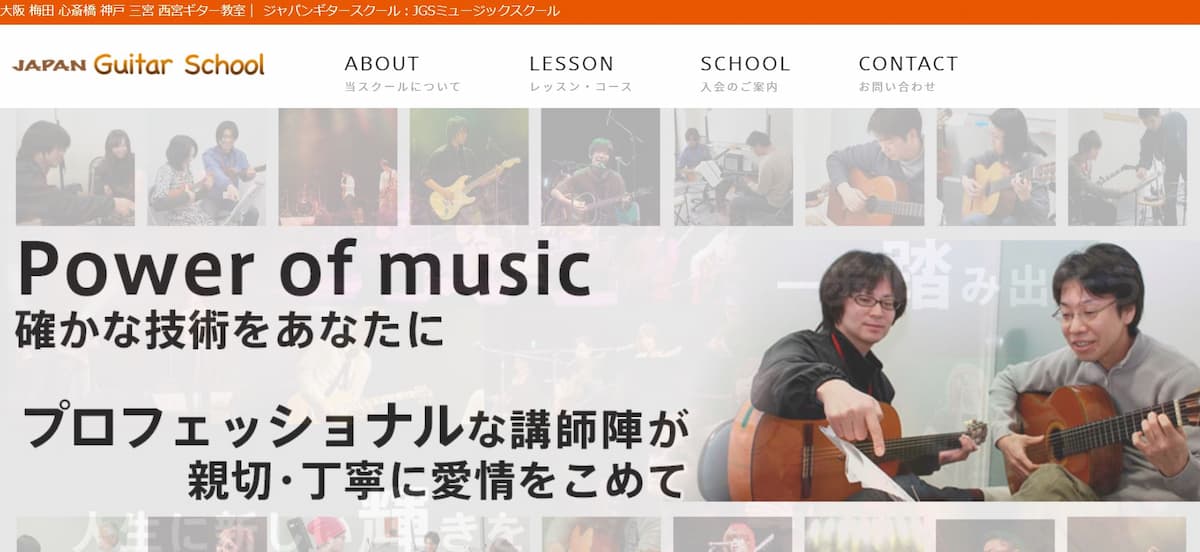1200x552 pixels.
Task: Click the Japan Guitar School logo
Action: 138,66
